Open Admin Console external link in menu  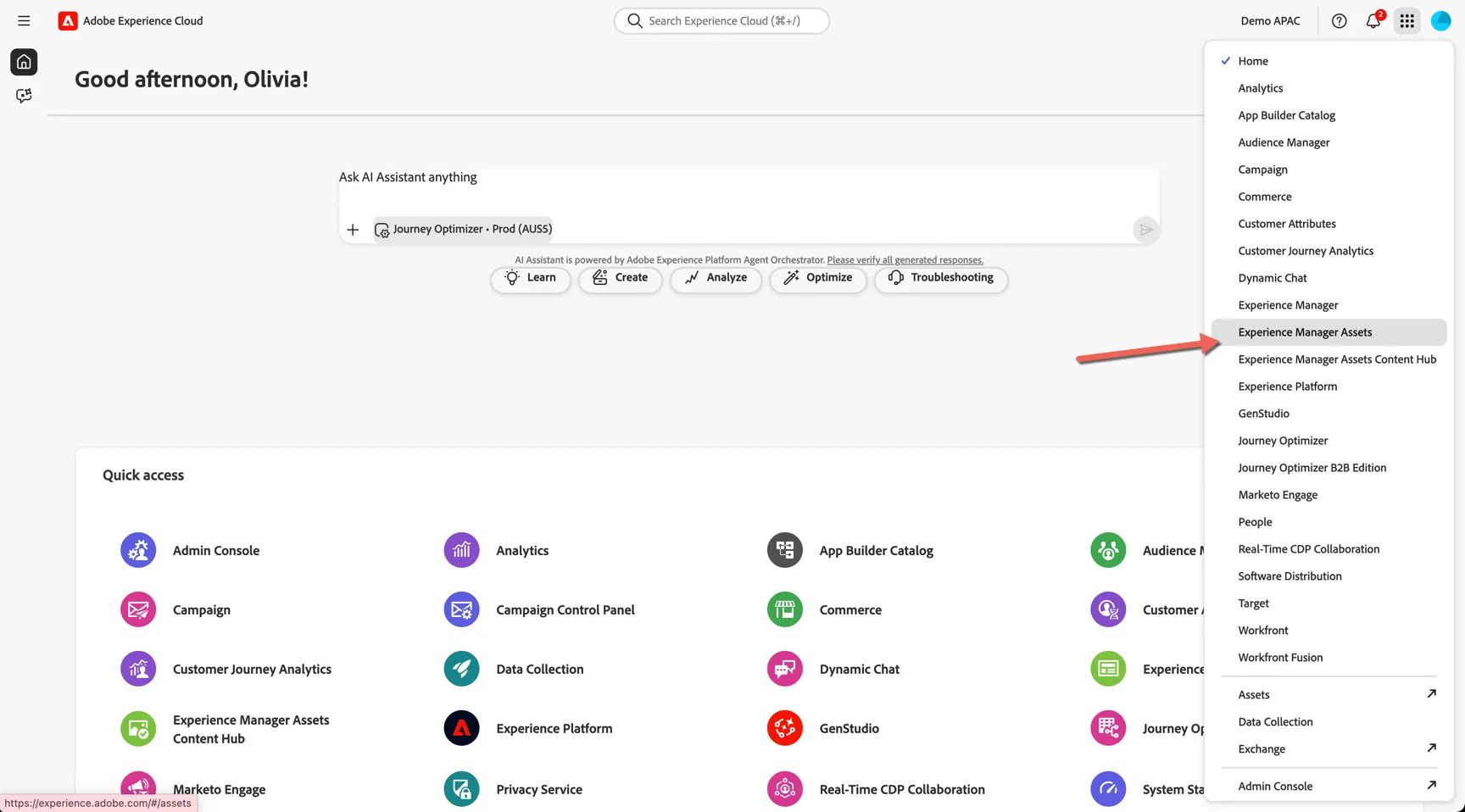(x=1329, y=787)
